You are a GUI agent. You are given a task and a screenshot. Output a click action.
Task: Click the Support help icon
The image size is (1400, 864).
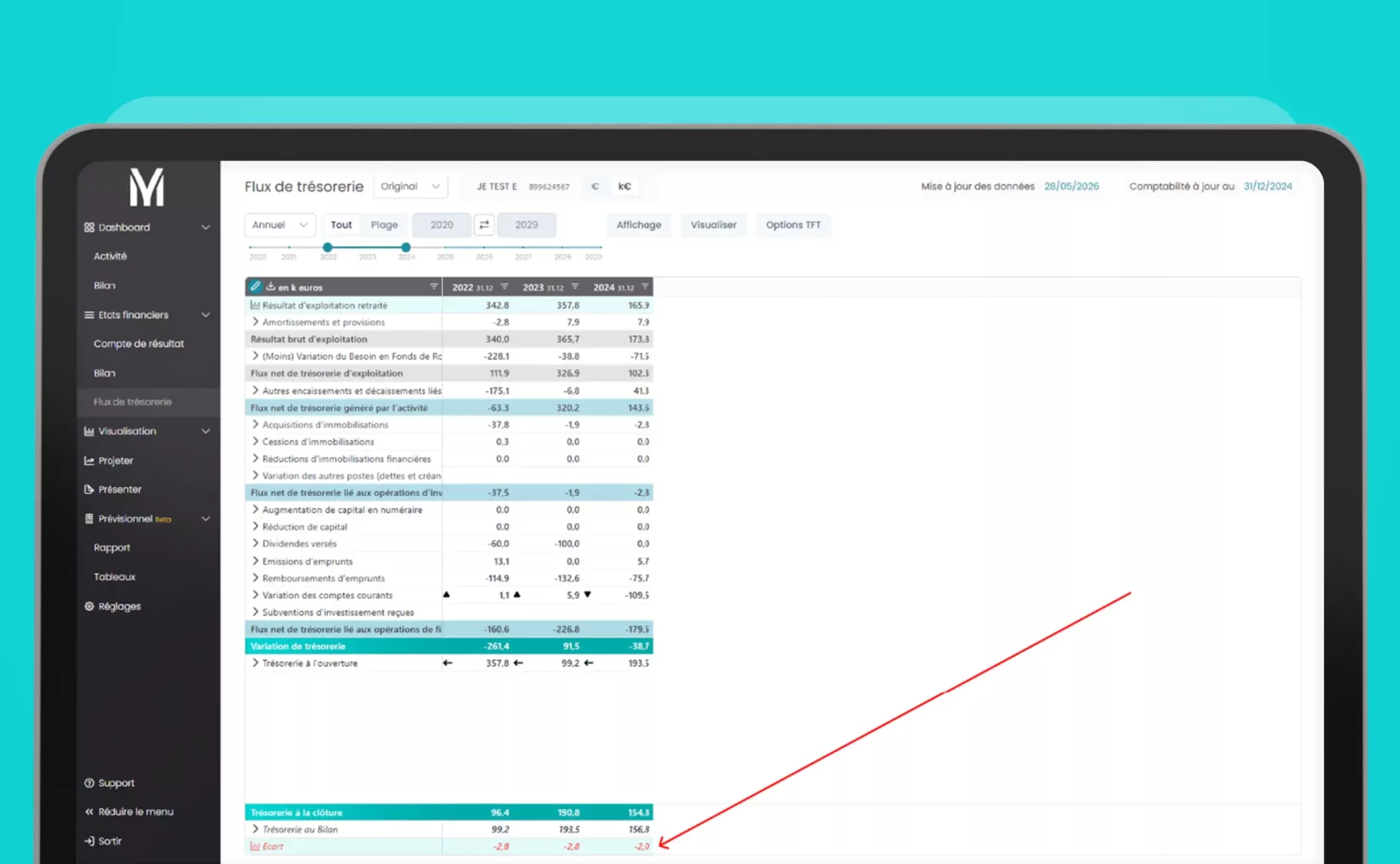point(89,782)
